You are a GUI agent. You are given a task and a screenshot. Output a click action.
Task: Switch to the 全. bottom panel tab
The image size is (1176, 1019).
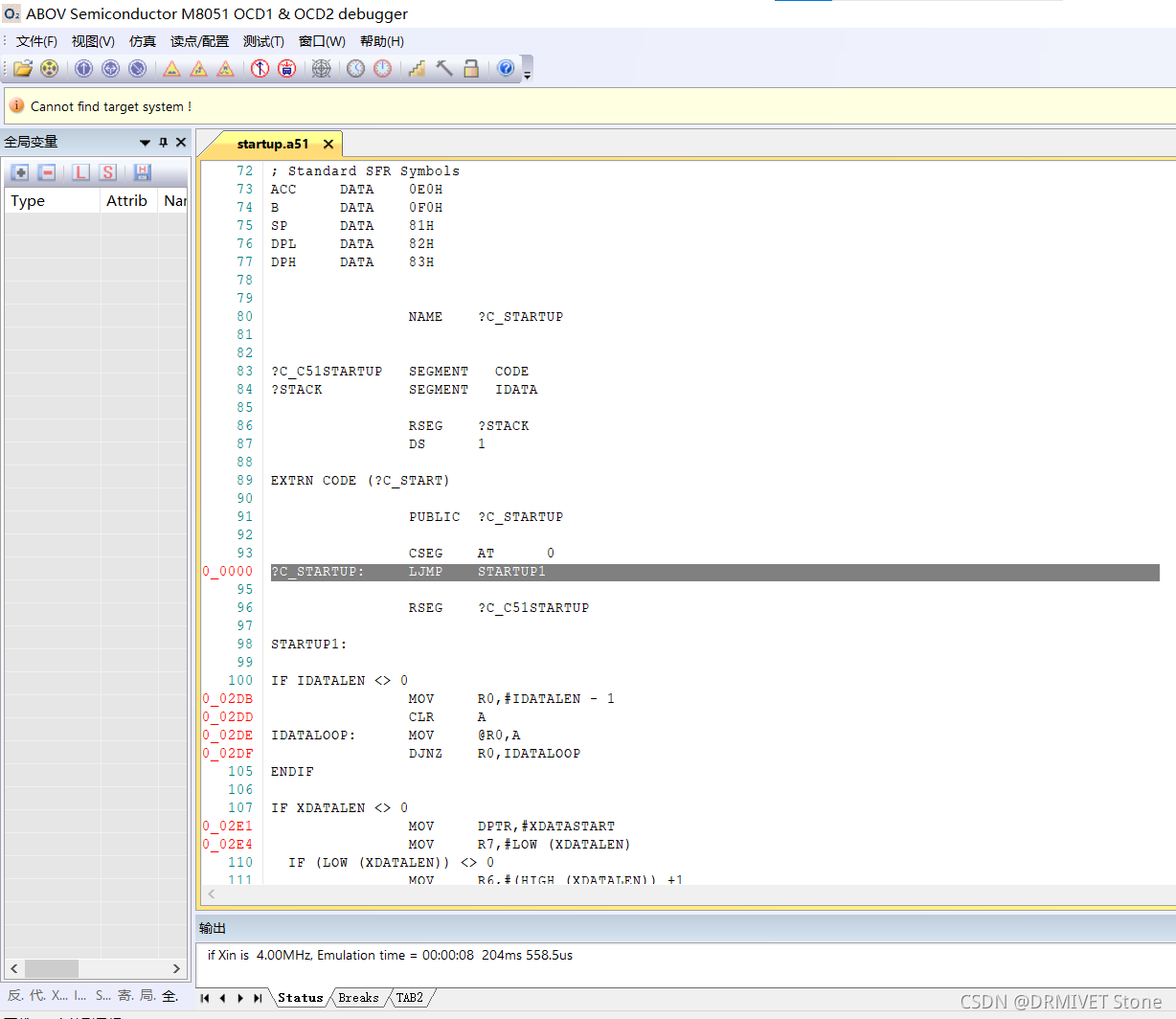170,996
